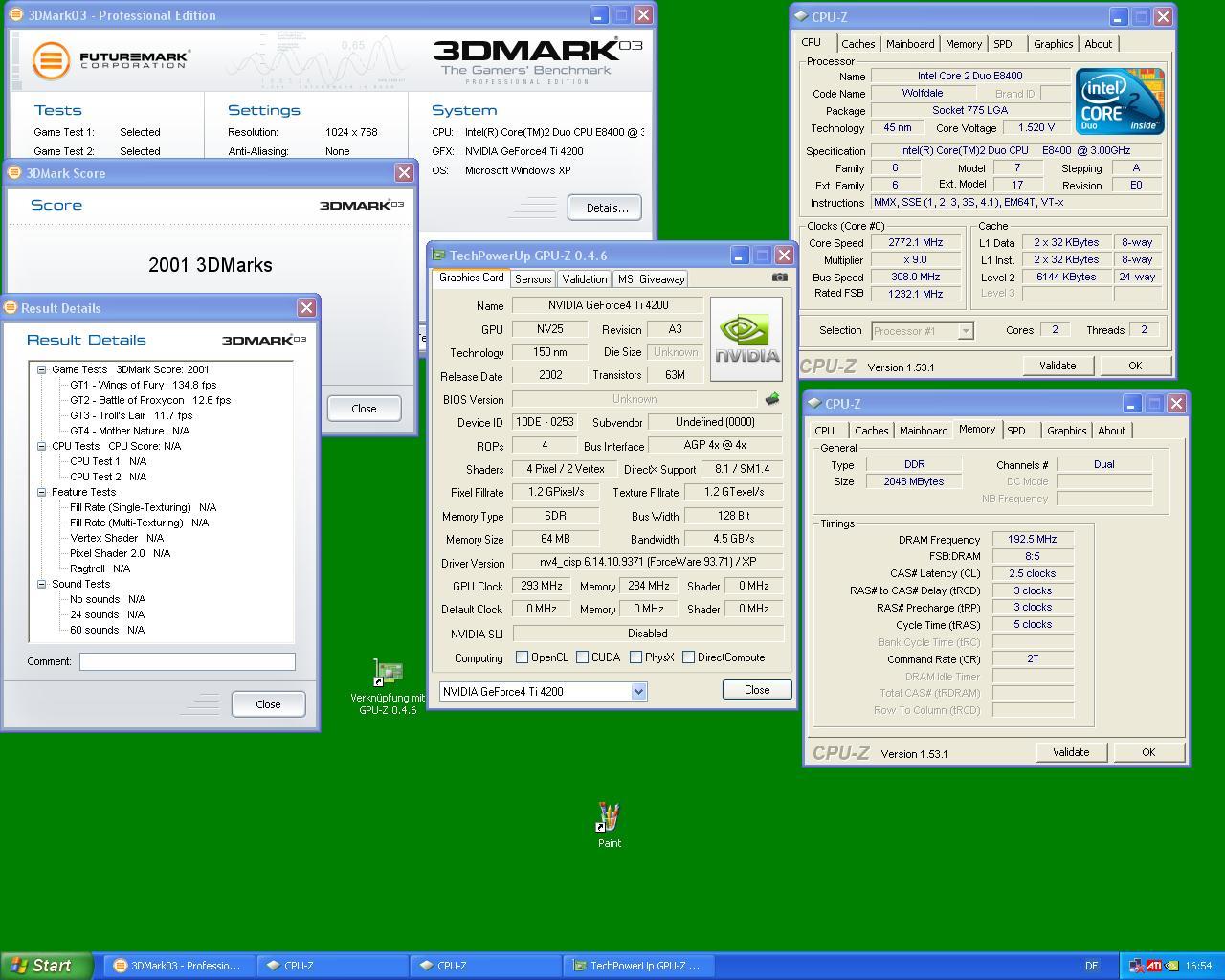This screenshot has width=1225, height=980.
Task: Click the ATI tray icon in taskbar
Action: click(x=1154, y=966)
